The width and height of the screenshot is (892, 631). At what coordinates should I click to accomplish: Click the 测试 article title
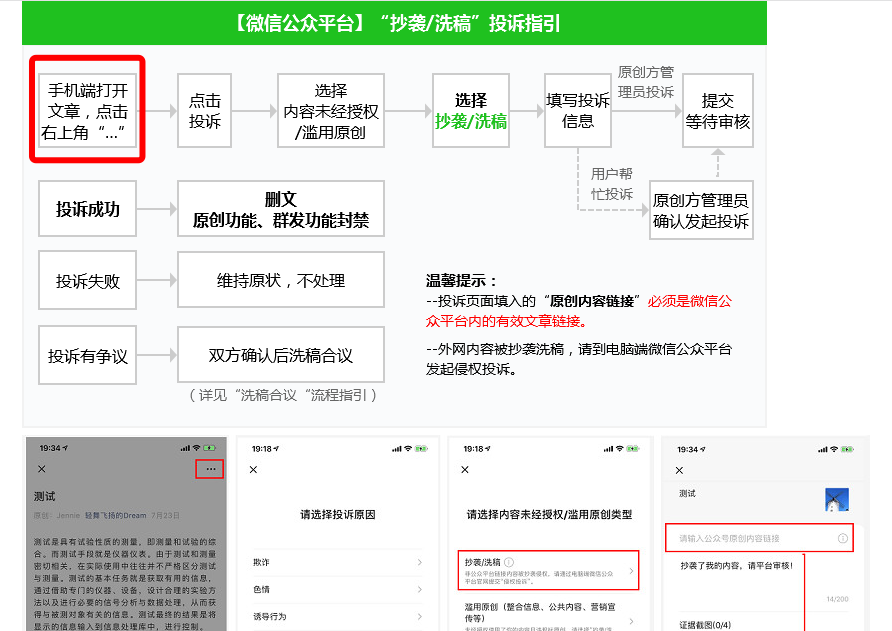click(x=44, y=496)
